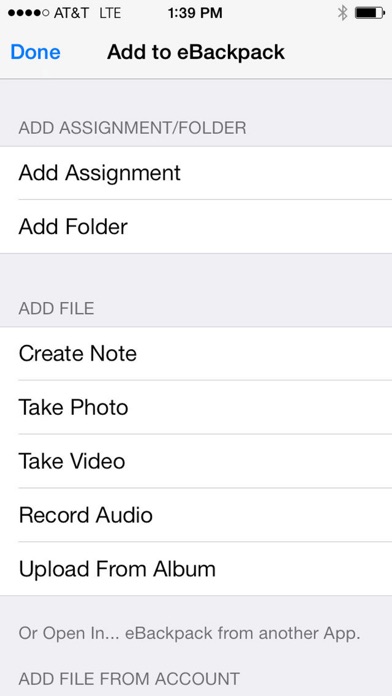
Task: Tap the Bluetooth status icon
Action: [342, 13]
